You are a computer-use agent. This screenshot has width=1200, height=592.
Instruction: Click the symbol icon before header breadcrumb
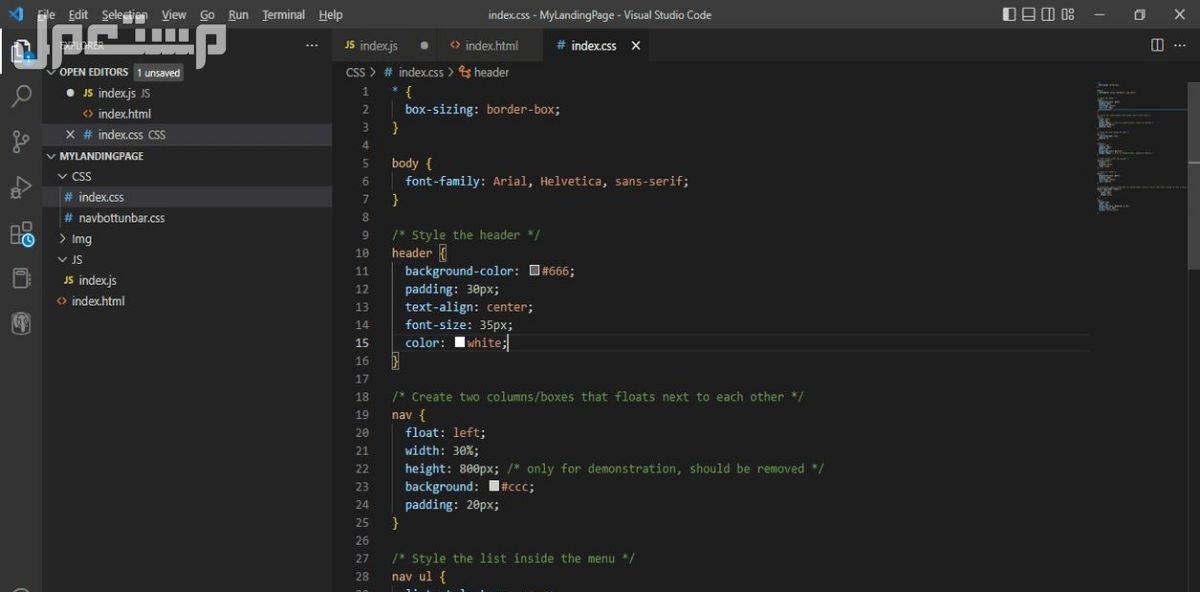pyautogui.click(x=465, y=72)
